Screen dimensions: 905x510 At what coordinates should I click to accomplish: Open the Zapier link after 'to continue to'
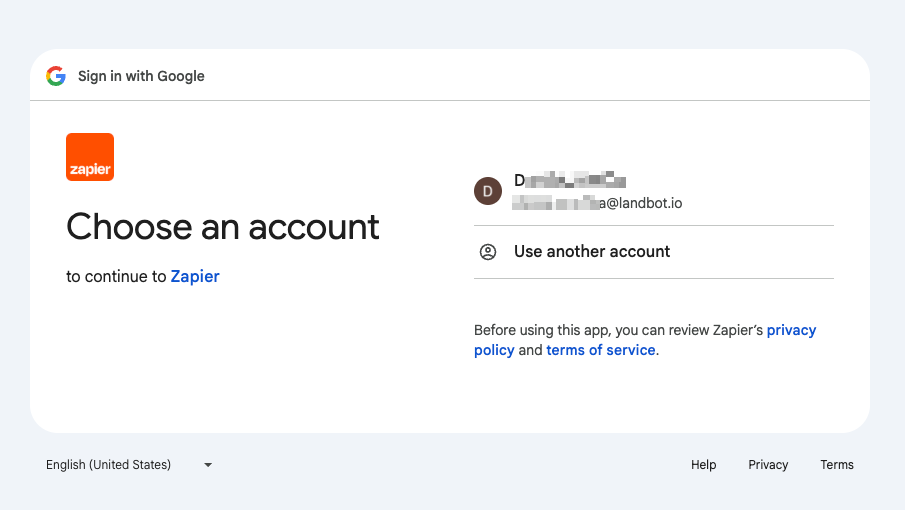click(195, 277)
